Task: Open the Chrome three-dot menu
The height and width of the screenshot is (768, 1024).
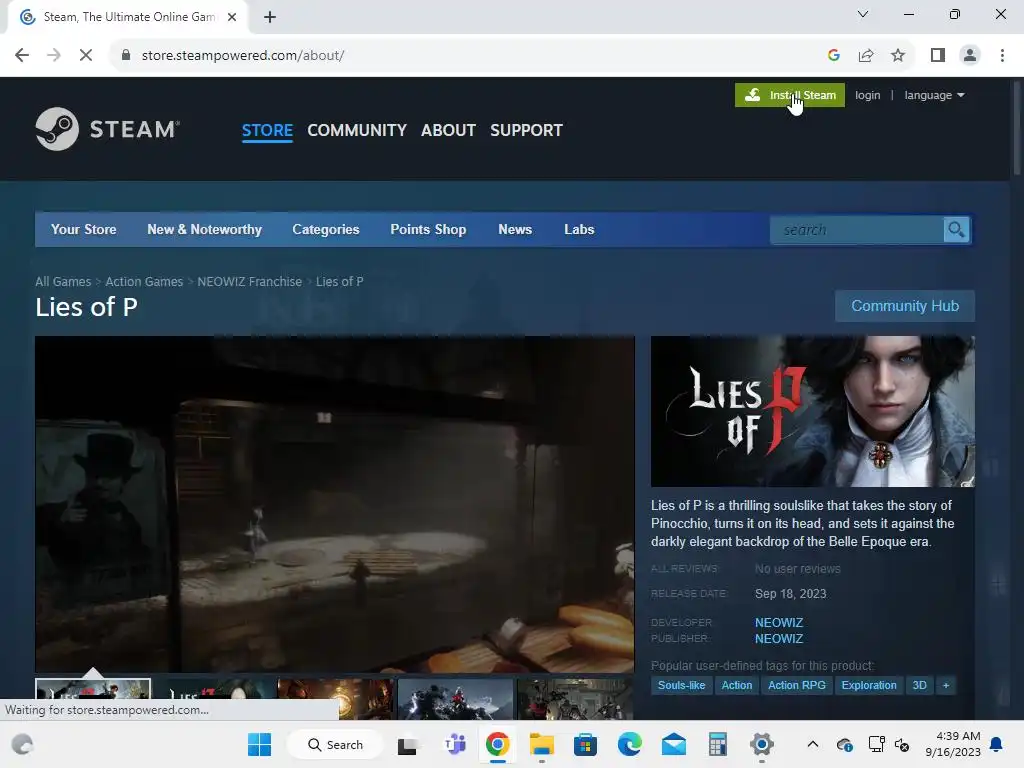Action: [x=1002, y=56]
